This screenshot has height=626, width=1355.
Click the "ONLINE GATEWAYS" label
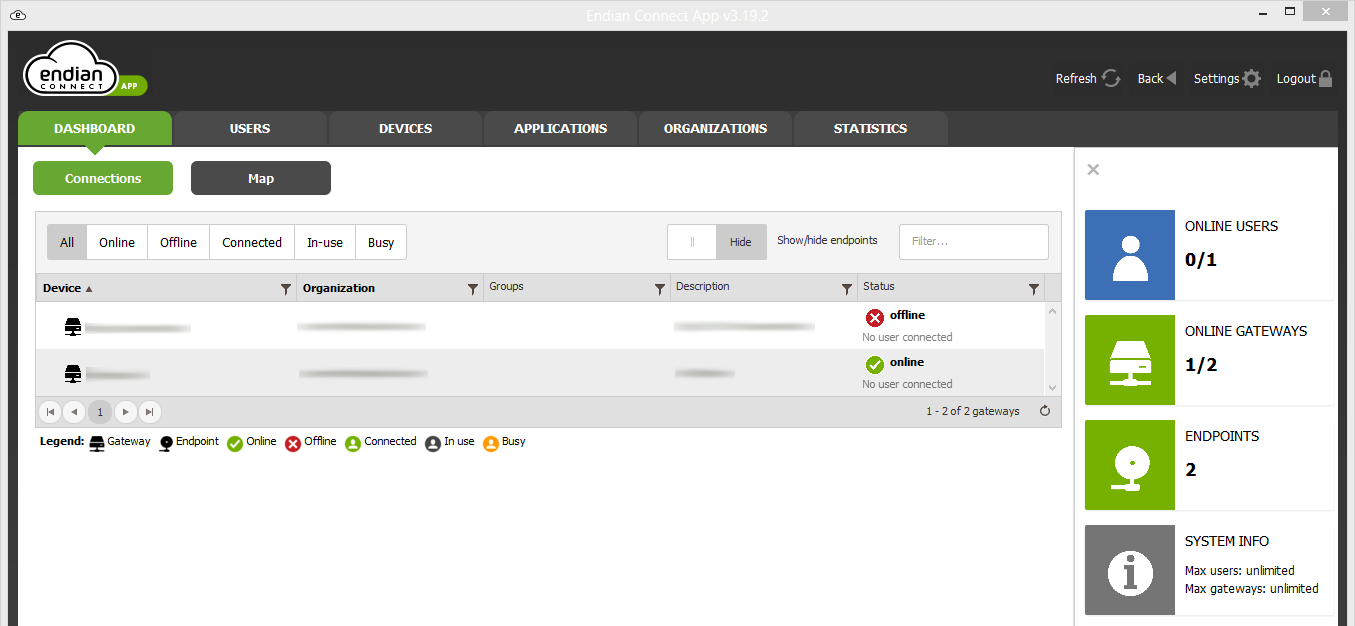tap(1246, 331)
